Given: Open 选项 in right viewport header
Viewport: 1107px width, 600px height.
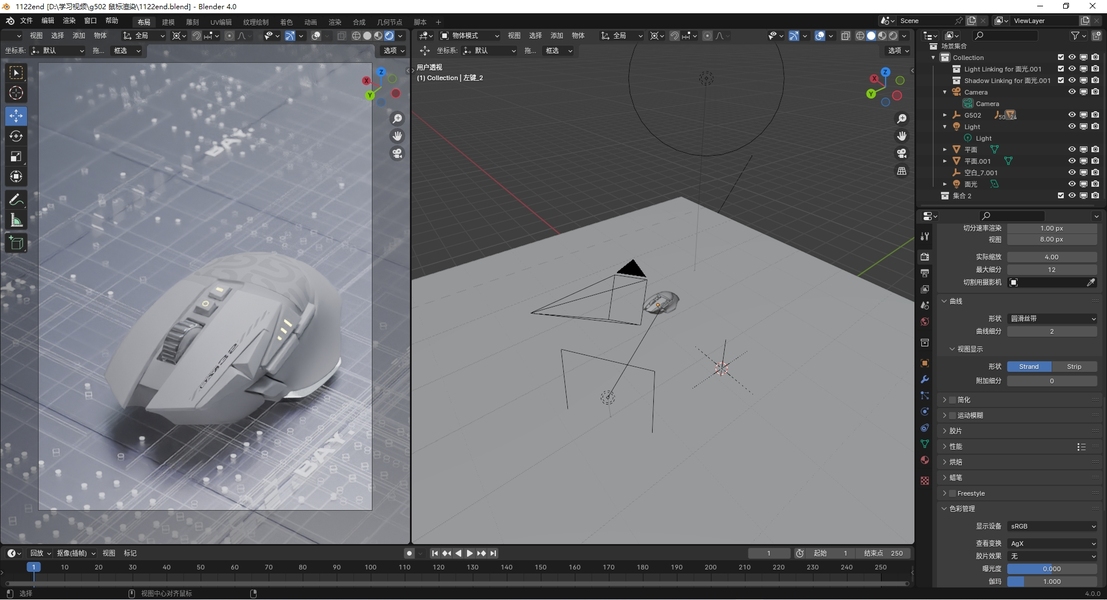Looking at the screenshot, I should point(897,51).
